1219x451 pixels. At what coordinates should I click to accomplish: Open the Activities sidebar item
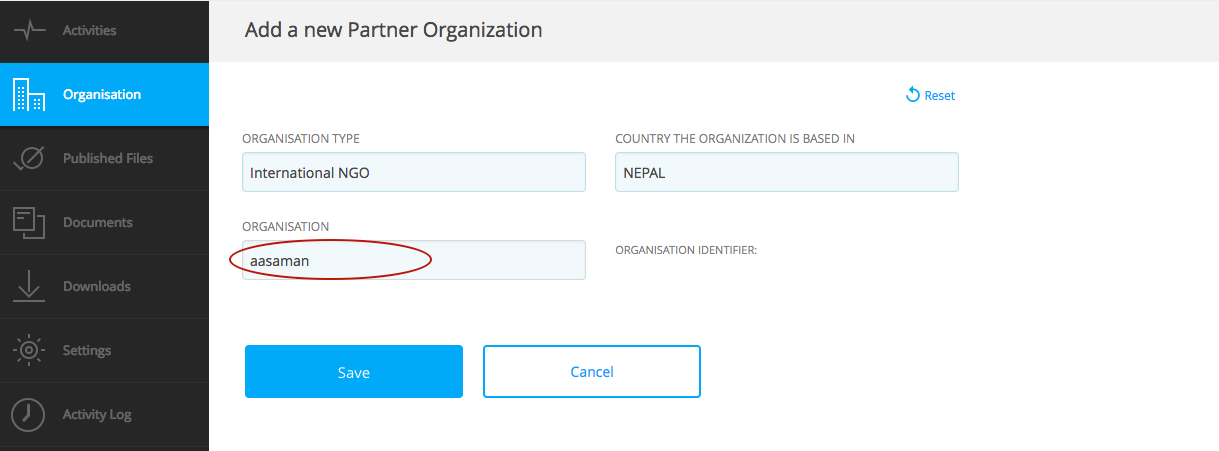[104, 30]
